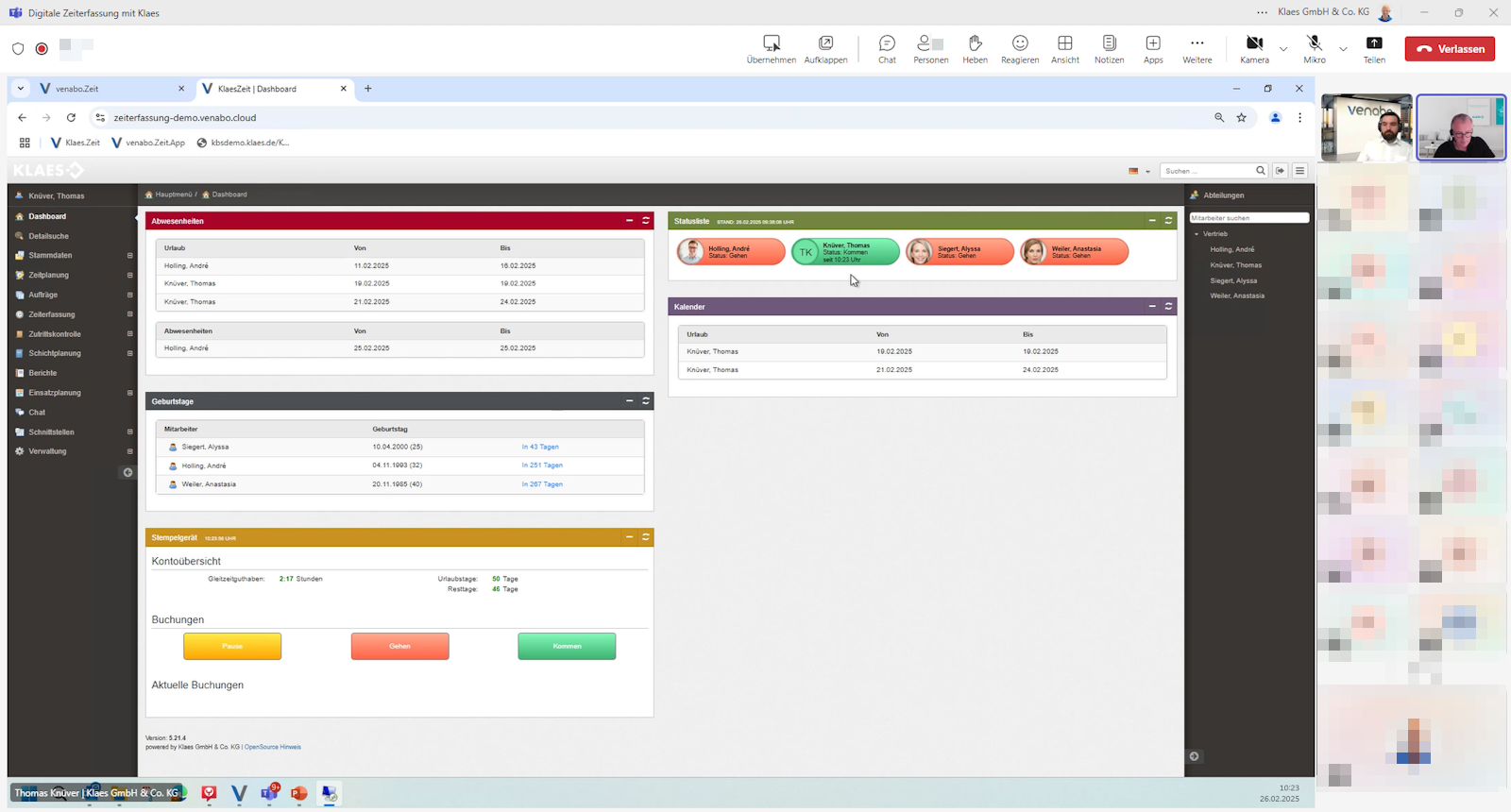Minimize the Kalender panel
The width and height of the screenshot is (1511, 812).
pos(1152,306)
